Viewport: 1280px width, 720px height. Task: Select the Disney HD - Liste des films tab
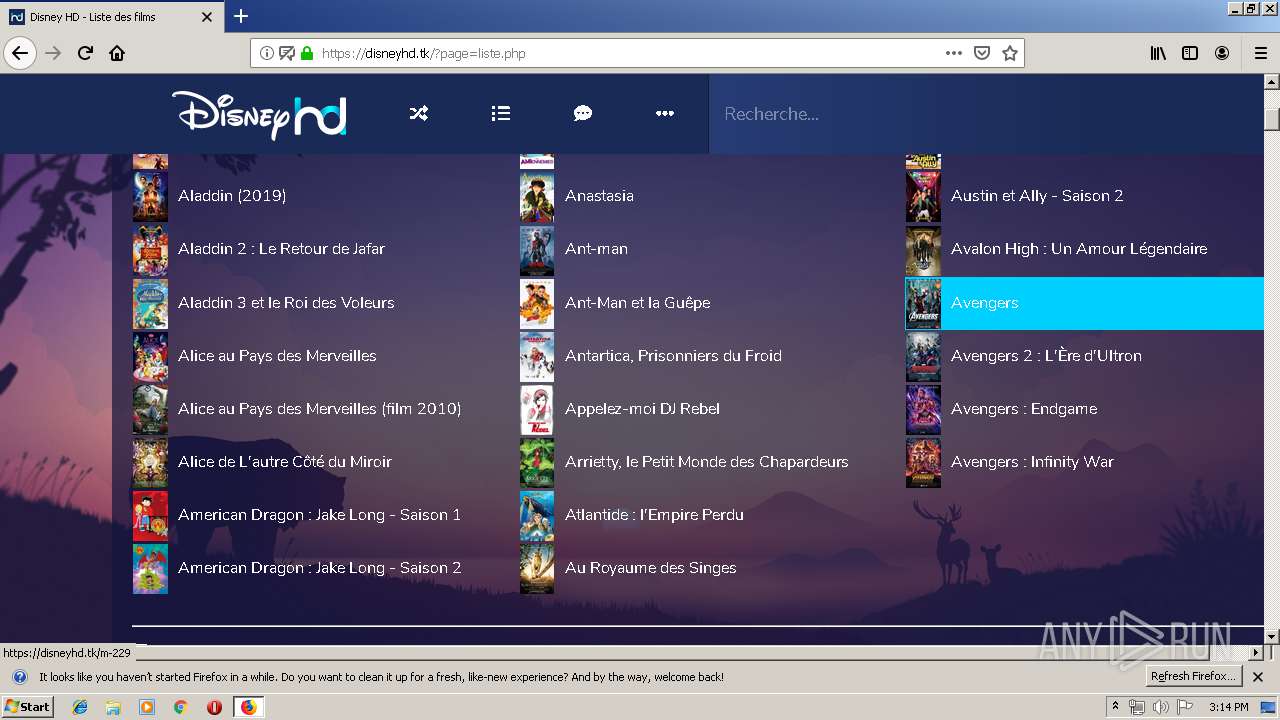click(112, 17)
